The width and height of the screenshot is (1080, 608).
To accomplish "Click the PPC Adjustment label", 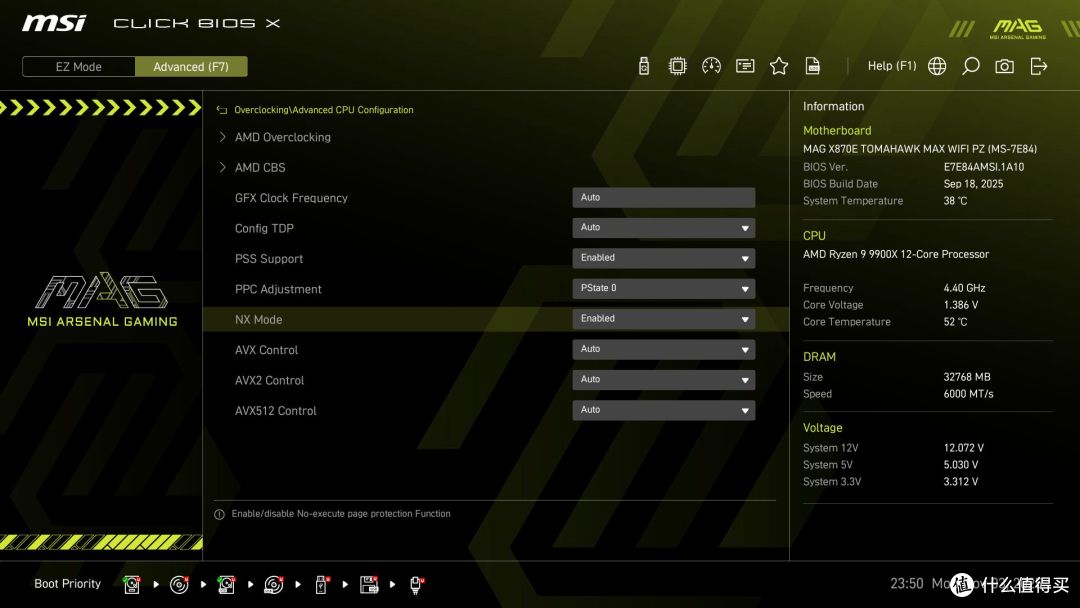I will coord(278,289).
